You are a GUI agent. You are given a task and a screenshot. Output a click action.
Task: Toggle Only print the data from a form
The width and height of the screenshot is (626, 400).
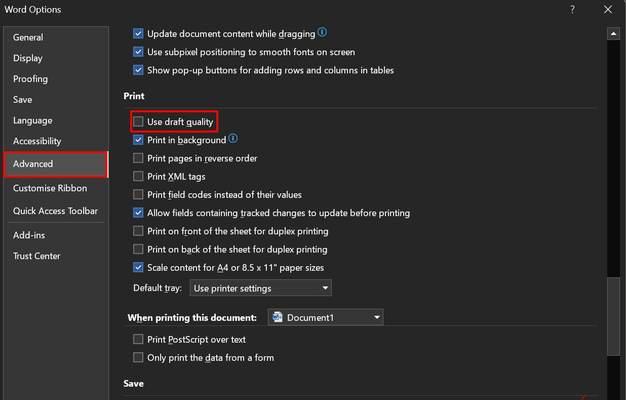tap(138, 357)
